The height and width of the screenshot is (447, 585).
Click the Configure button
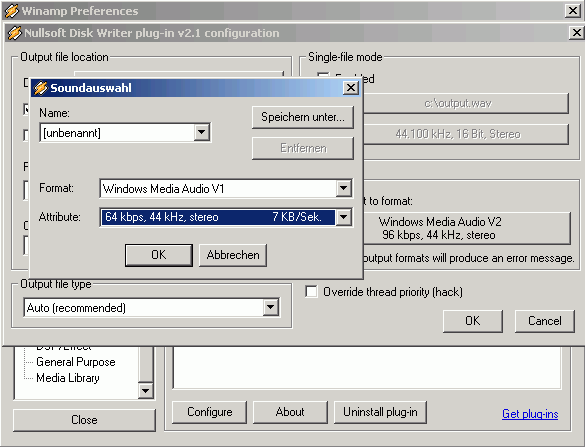pyautogui.click(x=210, y=412)
